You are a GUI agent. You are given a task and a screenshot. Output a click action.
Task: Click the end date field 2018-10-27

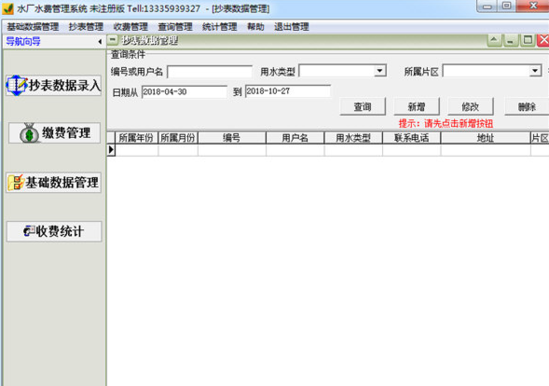[288, 91]
